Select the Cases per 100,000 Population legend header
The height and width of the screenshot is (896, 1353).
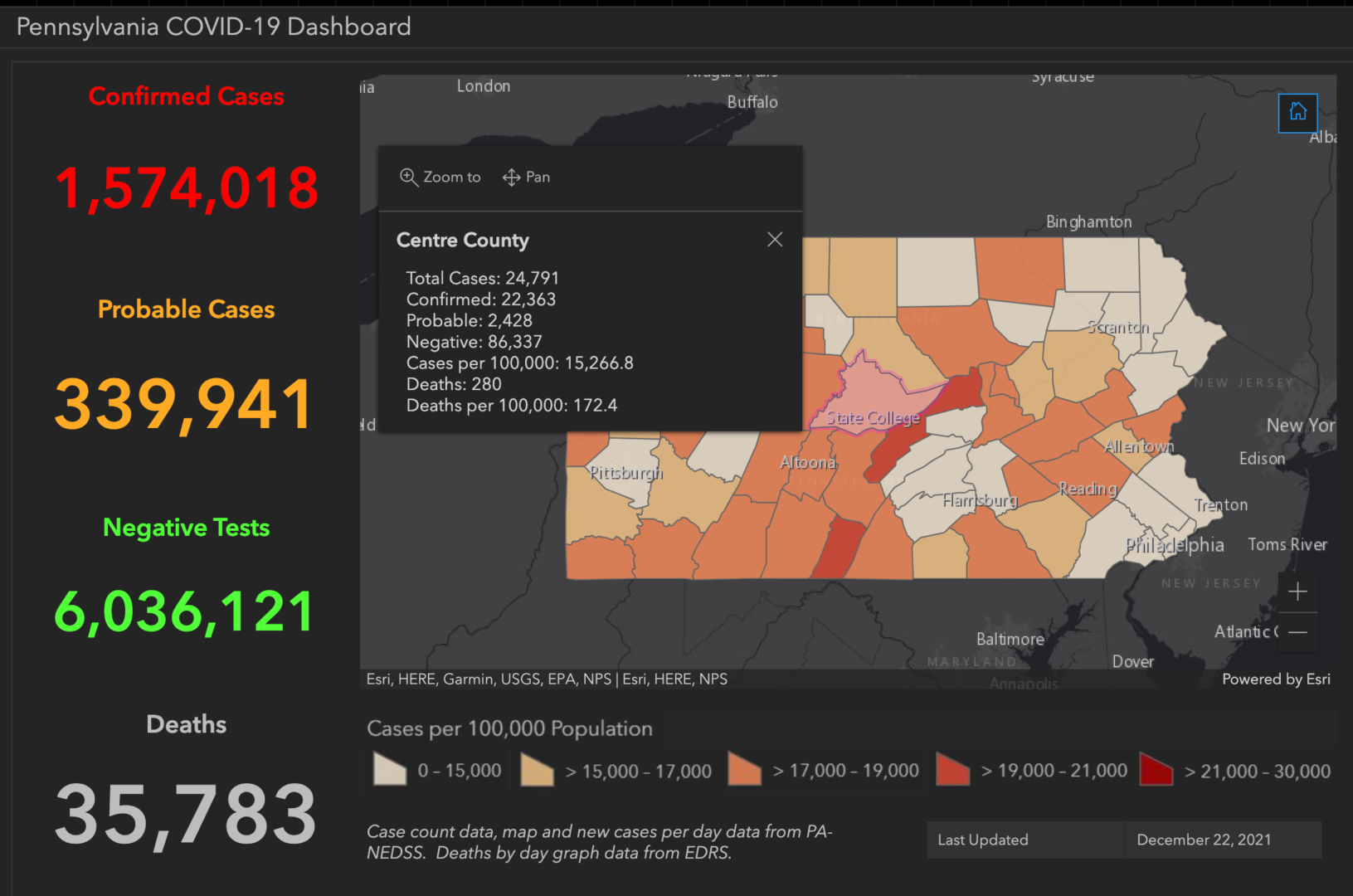coord(509,728)
